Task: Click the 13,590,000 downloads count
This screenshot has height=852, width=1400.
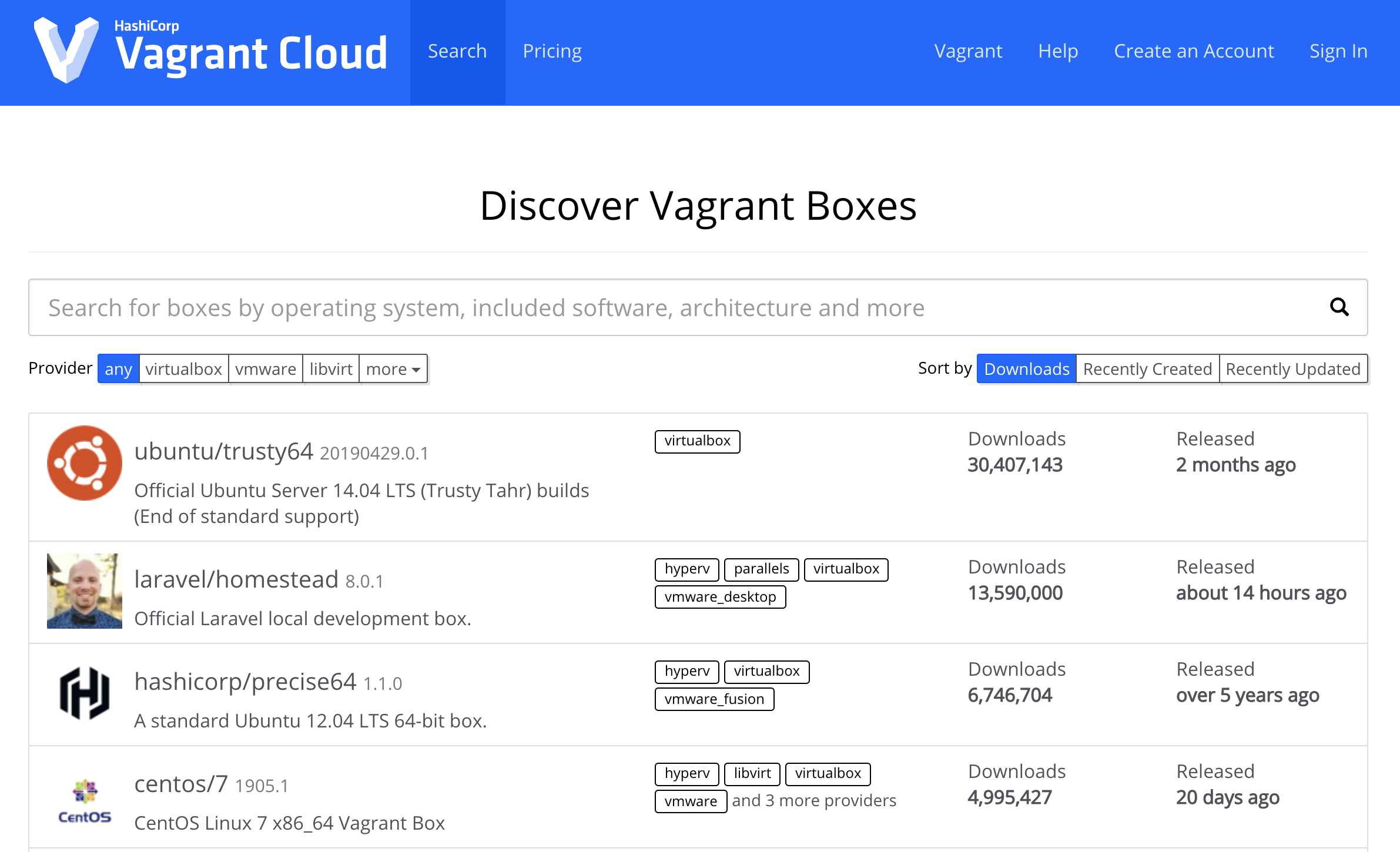Action: pos(1015,593)
